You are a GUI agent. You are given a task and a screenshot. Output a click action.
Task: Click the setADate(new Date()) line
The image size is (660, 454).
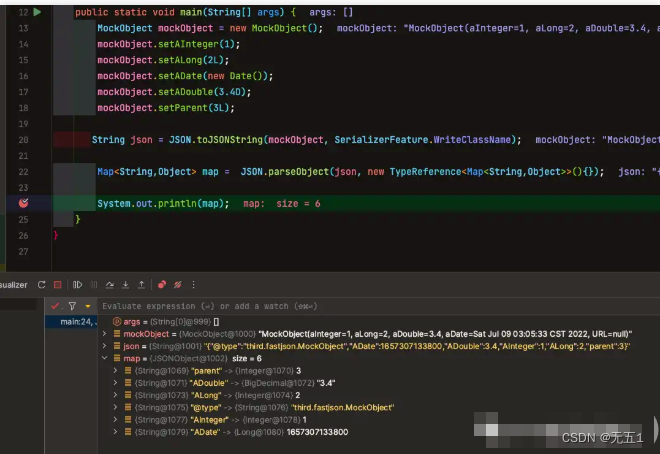pyautogui.click(x=185, y=76)
